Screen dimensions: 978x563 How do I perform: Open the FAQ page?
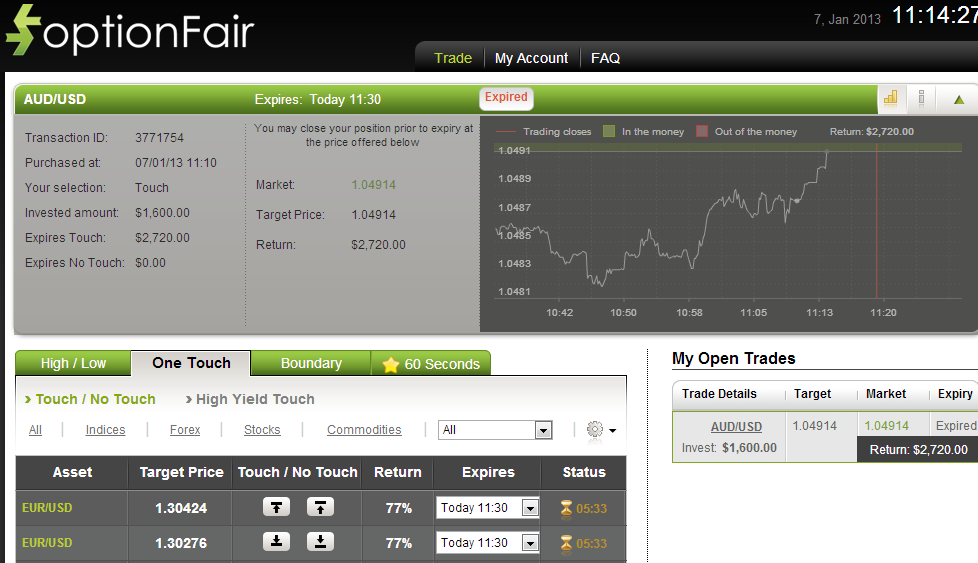click(605, 58)
